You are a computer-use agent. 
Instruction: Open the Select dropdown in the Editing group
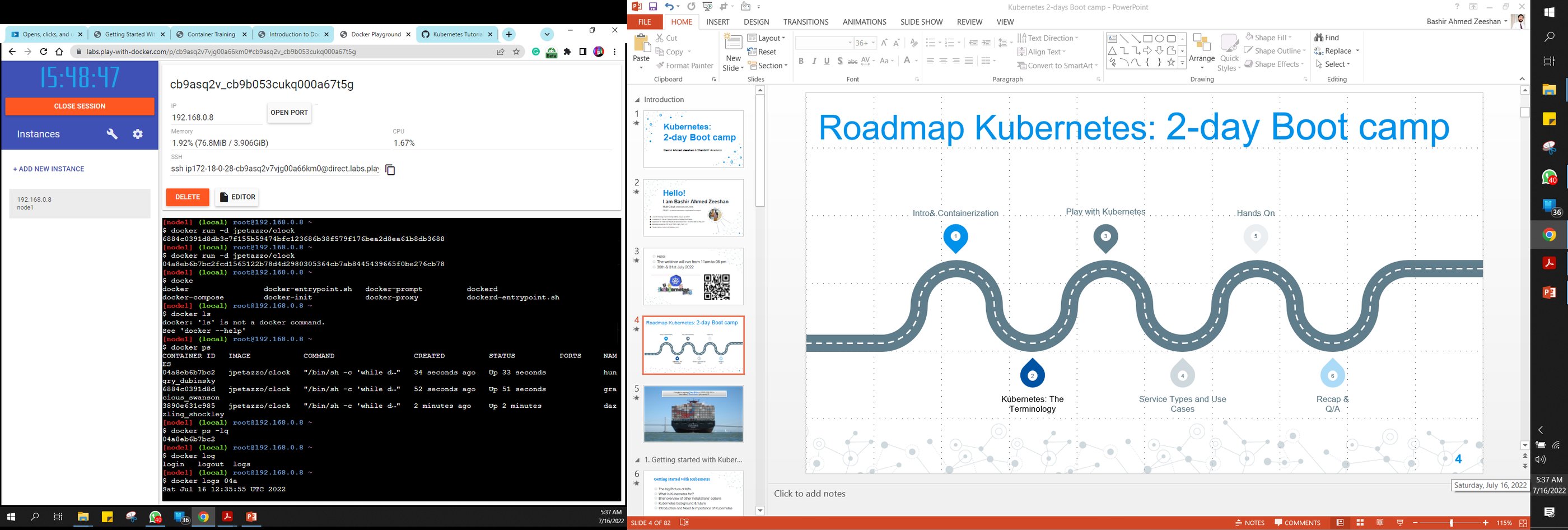click(x=1333, y=64)
